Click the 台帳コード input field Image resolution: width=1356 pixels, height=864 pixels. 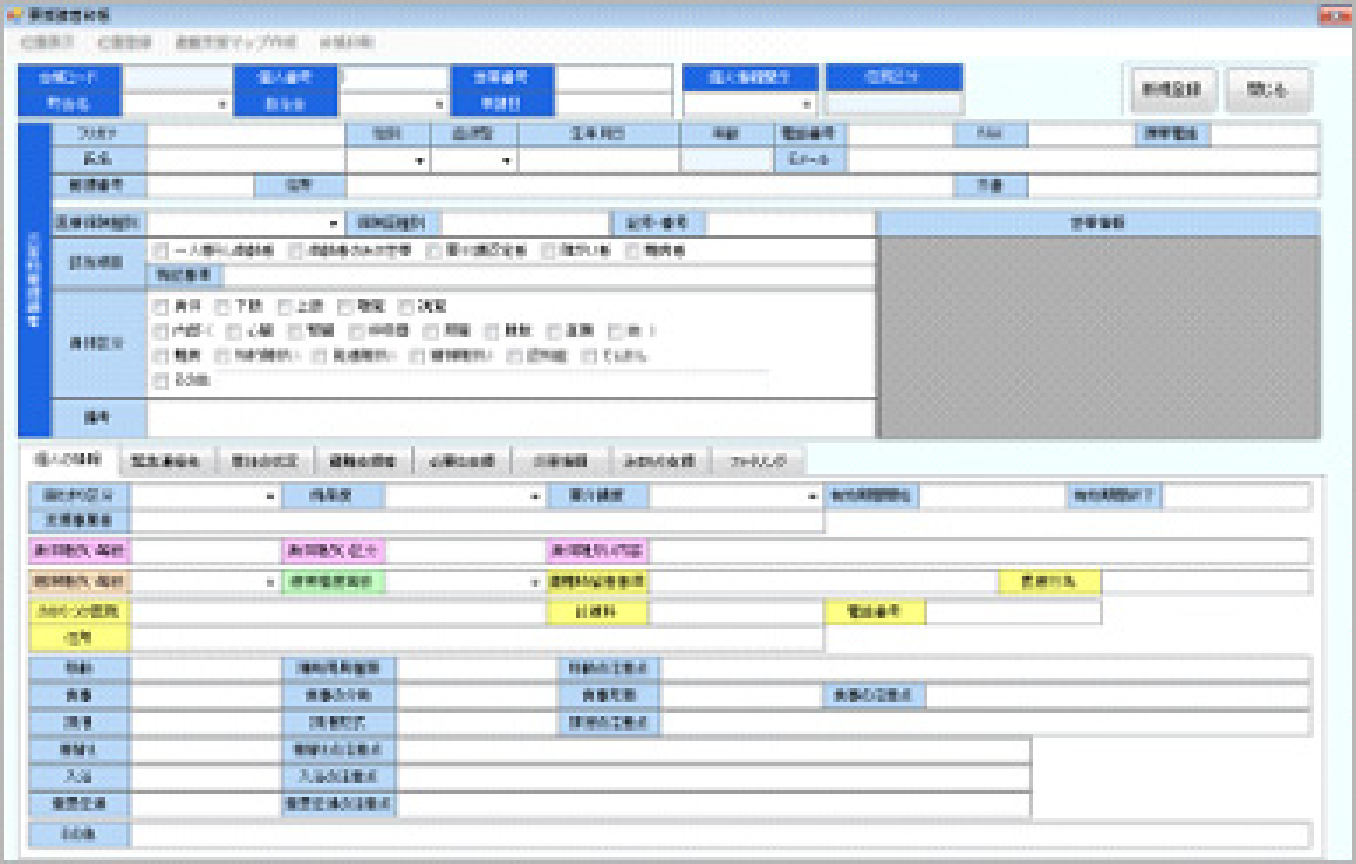coord(177,78)
